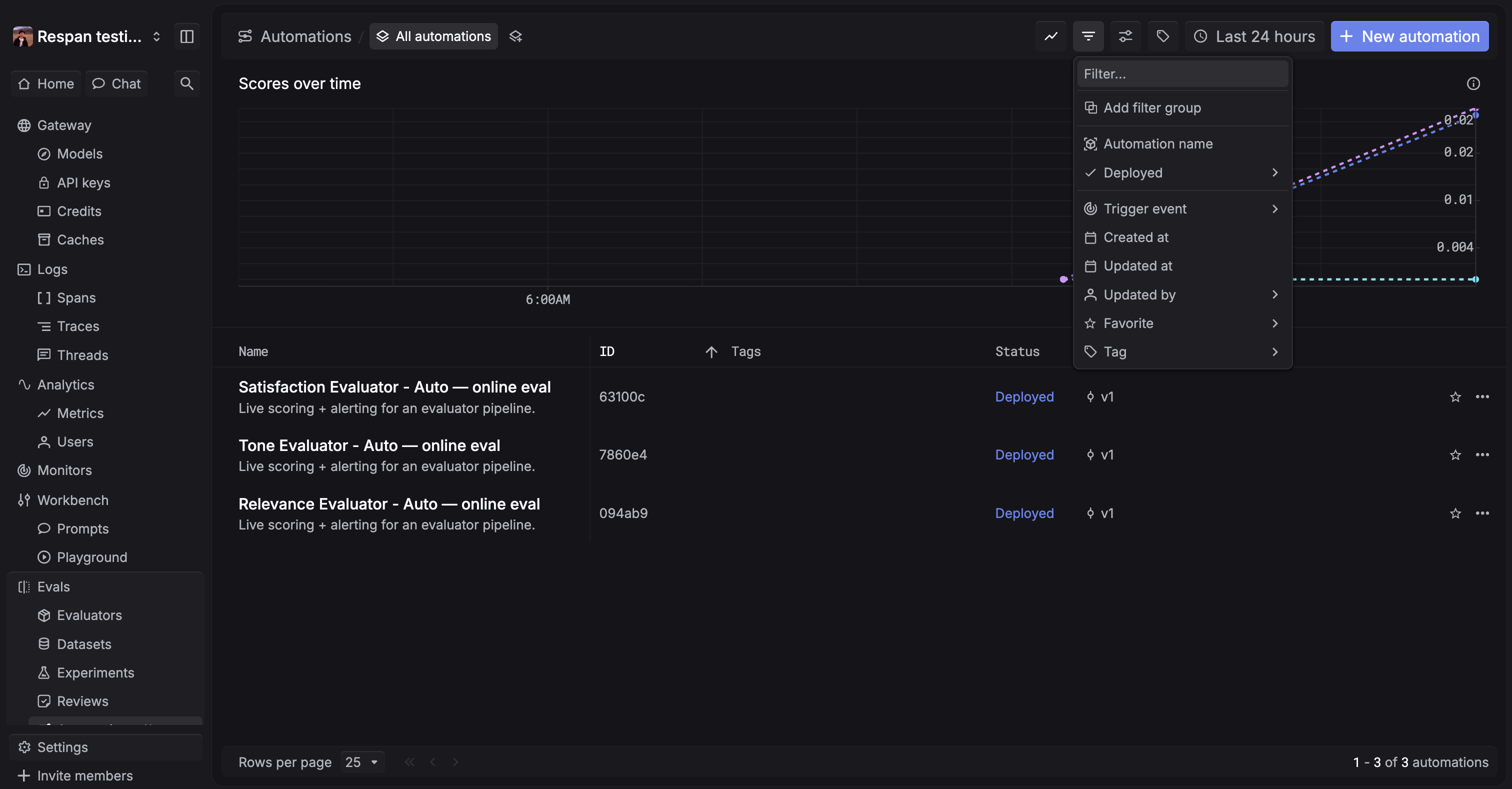Expand Favorite filter submenu
The image size is (1512, 789).
click(1182, 323)
